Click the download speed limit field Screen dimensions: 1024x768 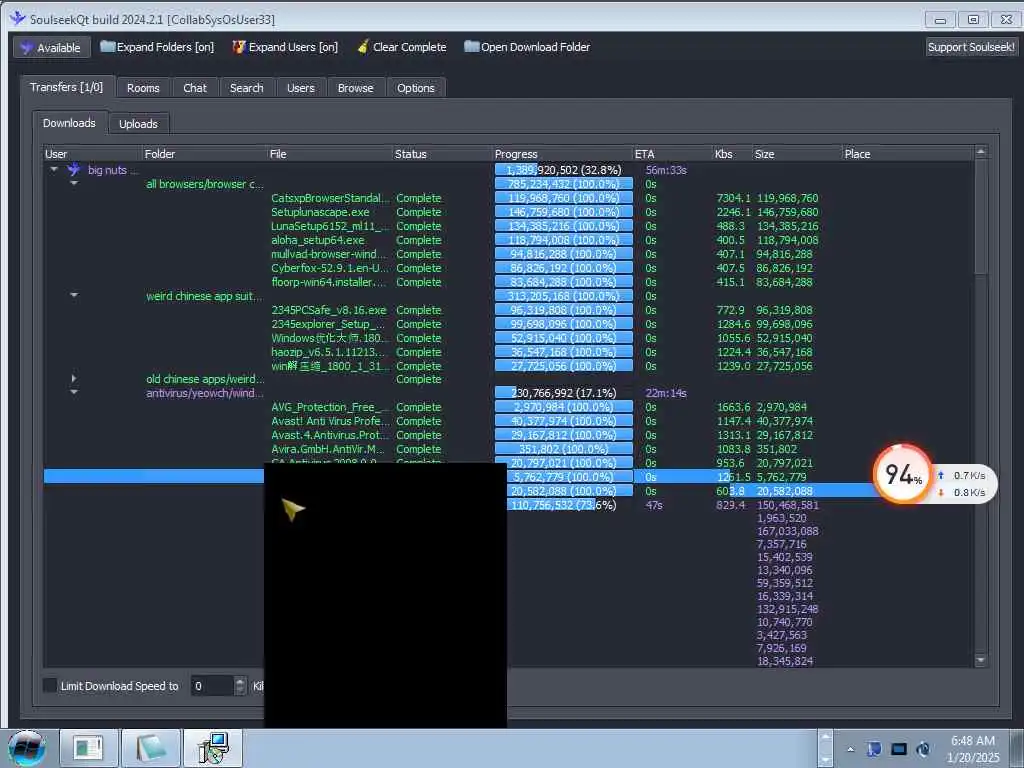(212, 686)
